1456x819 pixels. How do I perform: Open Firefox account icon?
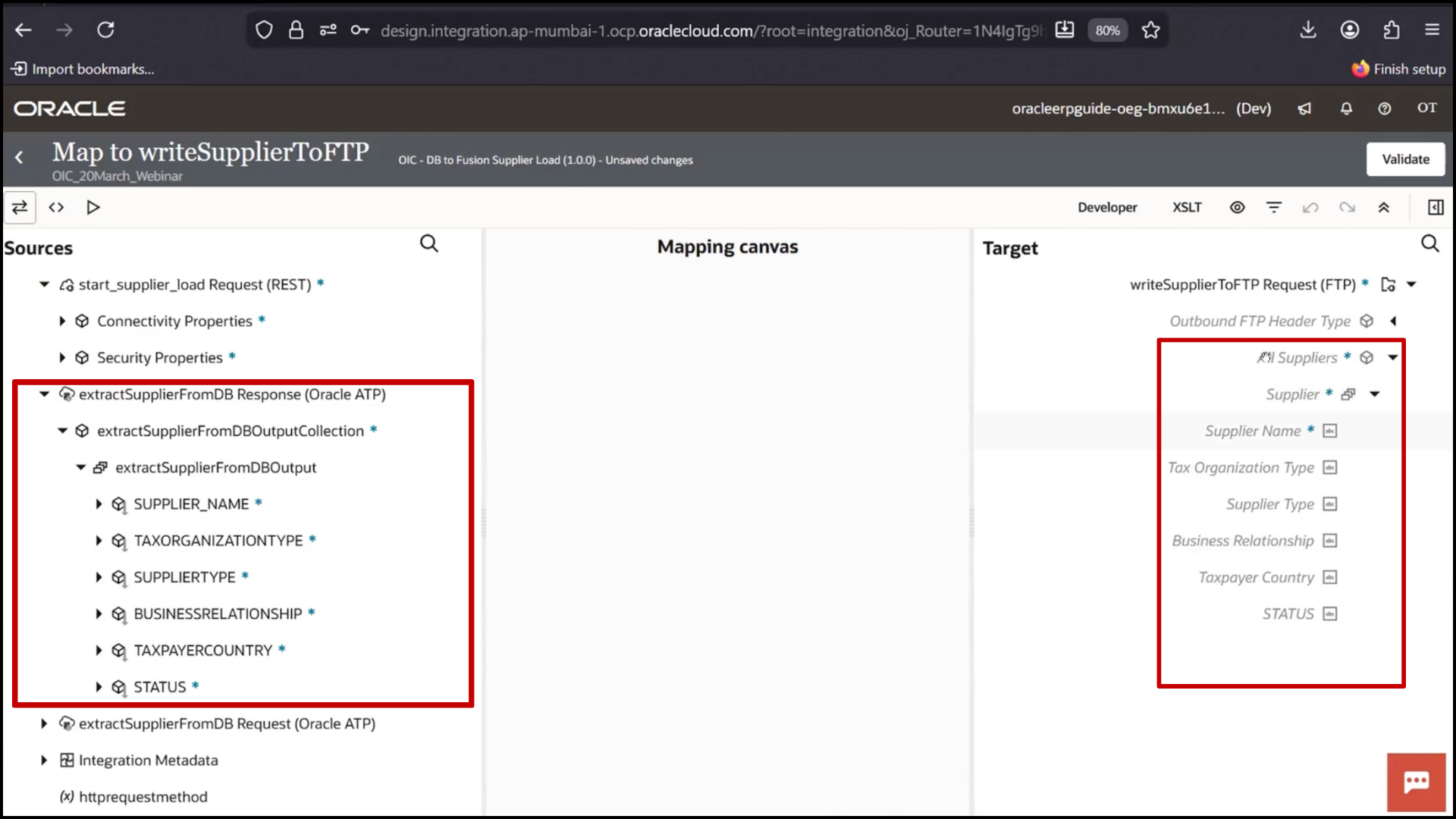[x=1350, y=30]
